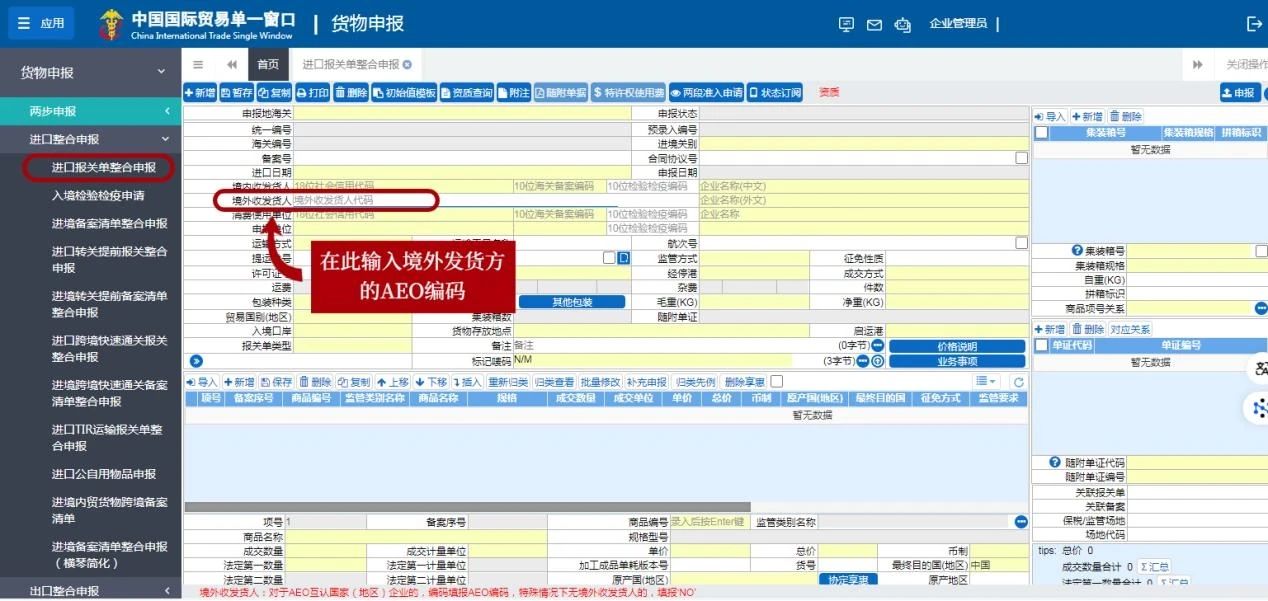This screenshot has height=601, width=1268.
Task: Switch to the 首页 tab
Action: click(268, 62)
